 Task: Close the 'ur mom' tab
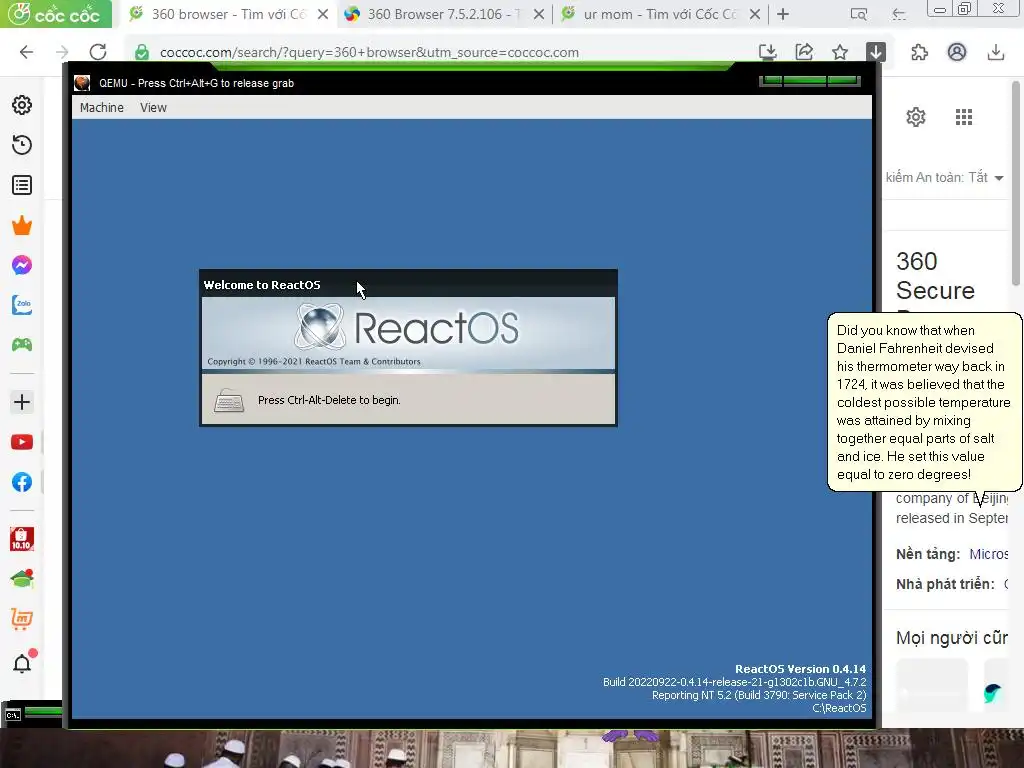[755, 14]
